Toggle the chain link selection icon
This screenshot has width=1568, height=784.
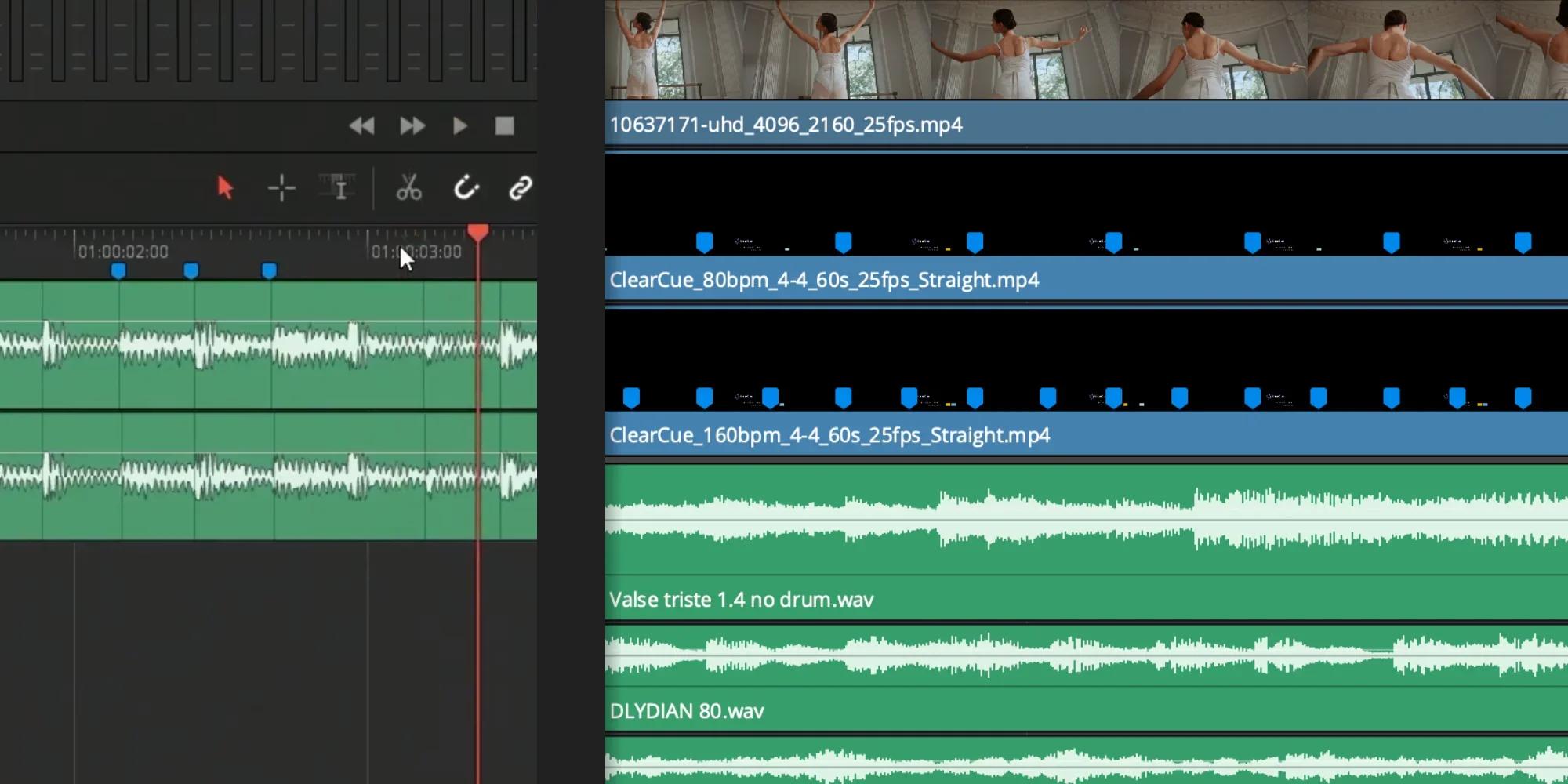[x=521, y=188]
